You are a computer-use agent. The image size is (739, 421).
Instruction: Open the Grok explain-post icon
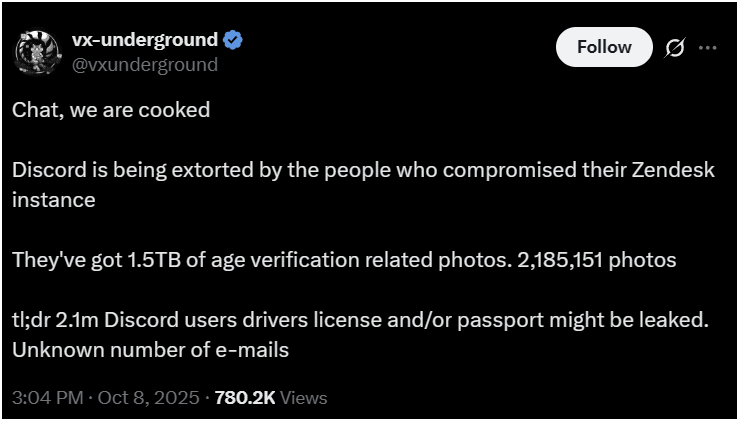[x=673, y=47]
